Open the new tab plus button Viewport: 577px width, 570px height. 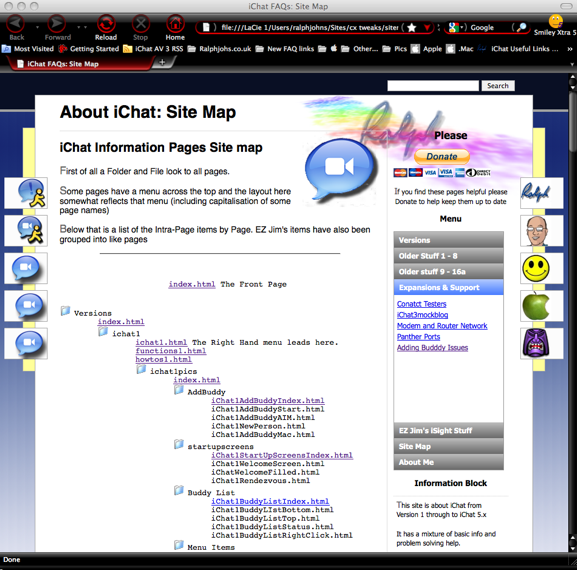coord(162,63)
